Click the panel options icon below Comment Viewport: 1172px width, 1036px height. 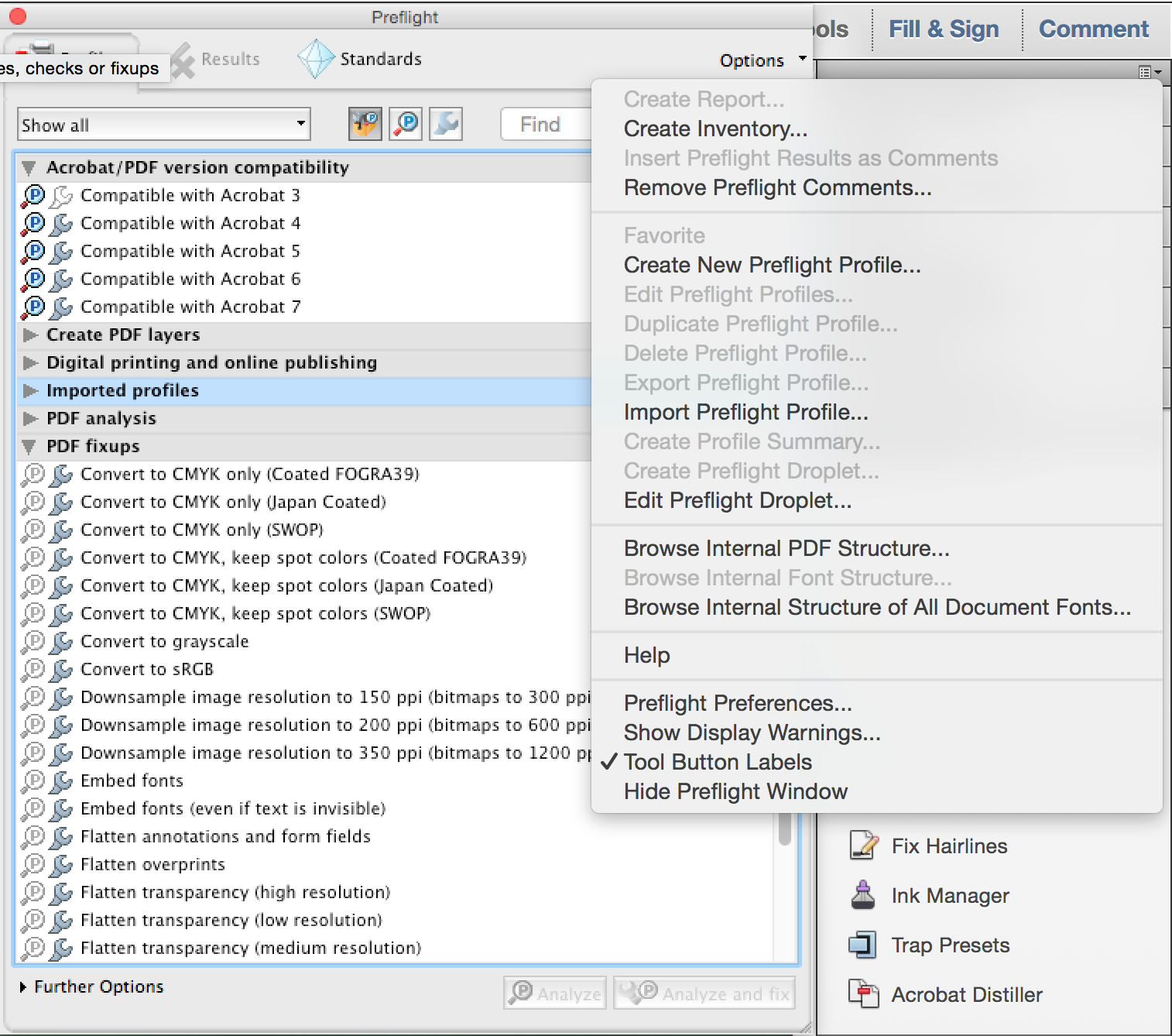click(x=1150, y=72)
